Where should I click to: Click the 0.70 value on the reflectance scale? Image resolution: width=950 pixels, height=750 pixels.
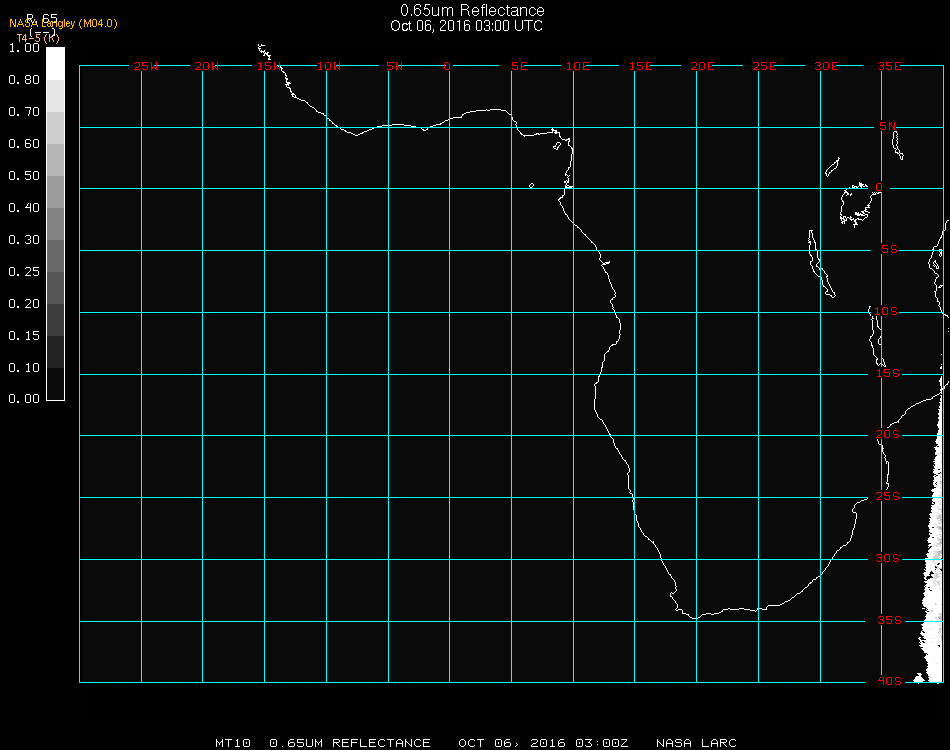(x=24, y=111)
